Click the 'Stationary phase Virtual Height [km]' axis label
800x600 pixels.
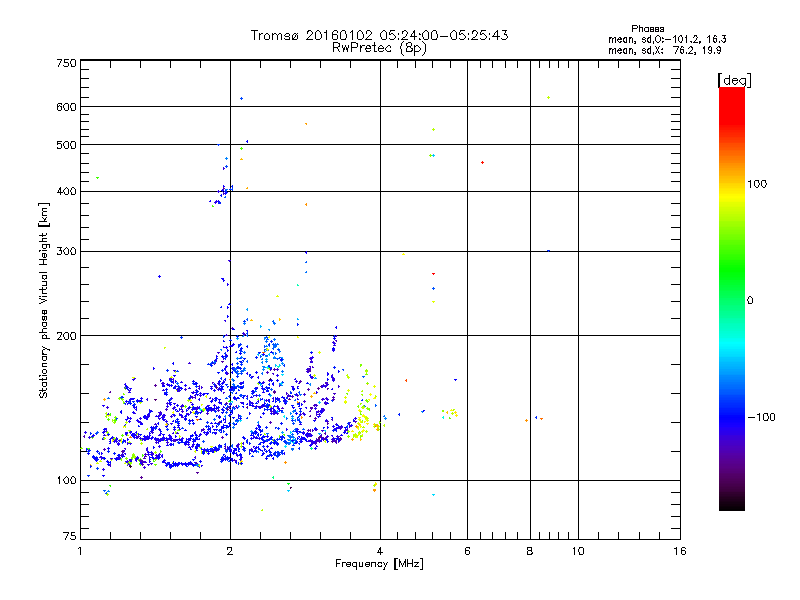(x=44, y=301)
